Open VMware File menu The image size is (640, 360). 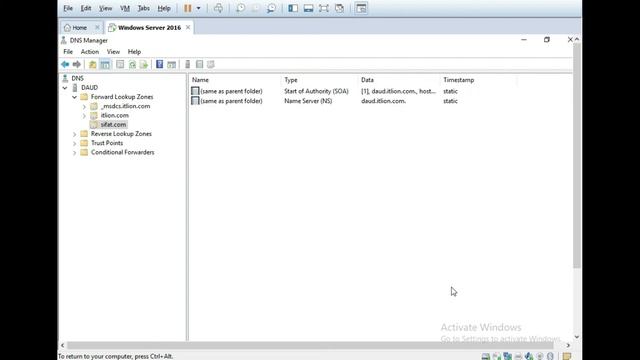coord(68,8)
